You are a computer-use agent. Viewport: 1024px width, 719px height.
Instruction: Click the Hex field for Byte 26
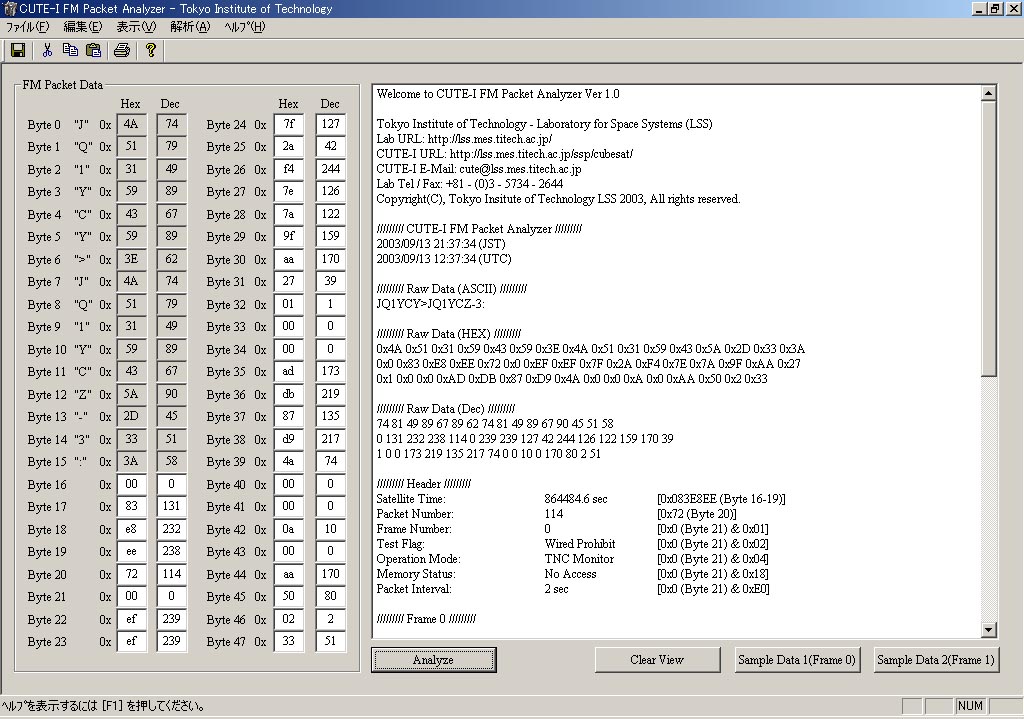(289, 170)
